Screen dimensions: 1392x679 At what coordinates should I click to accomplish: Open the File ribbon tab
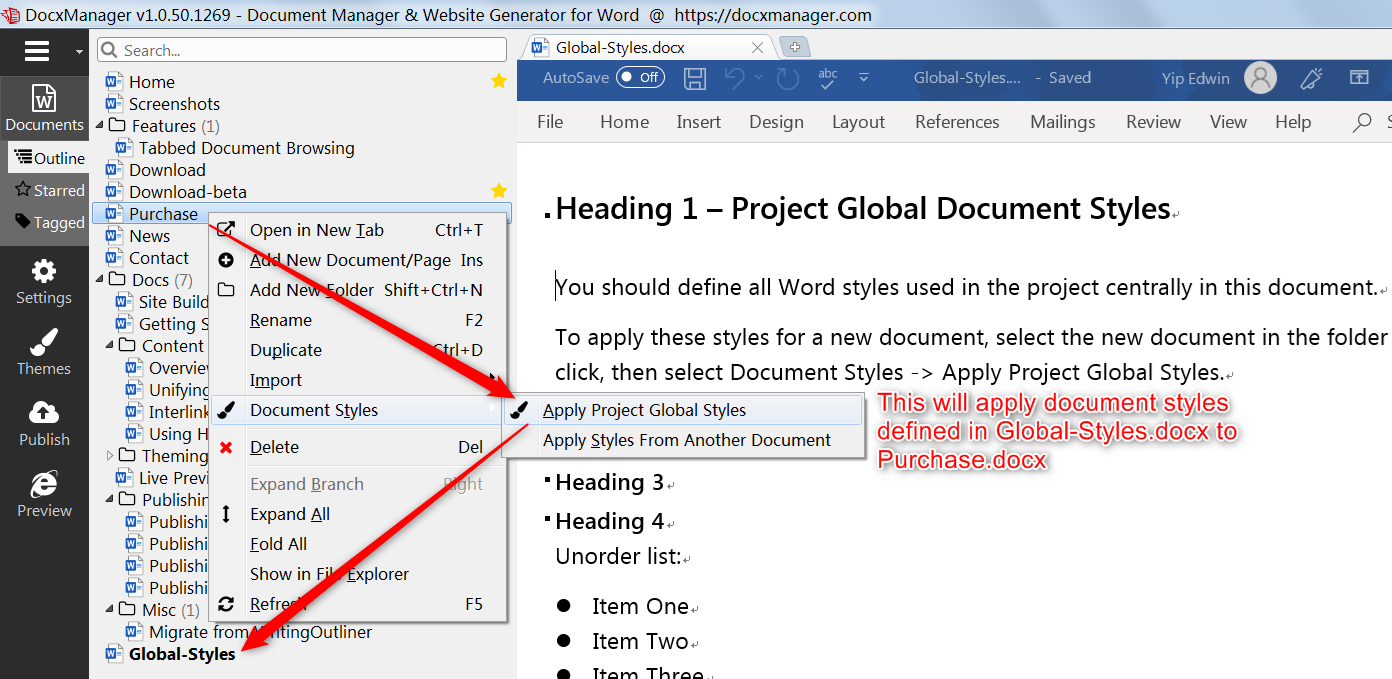pos(550,122)
